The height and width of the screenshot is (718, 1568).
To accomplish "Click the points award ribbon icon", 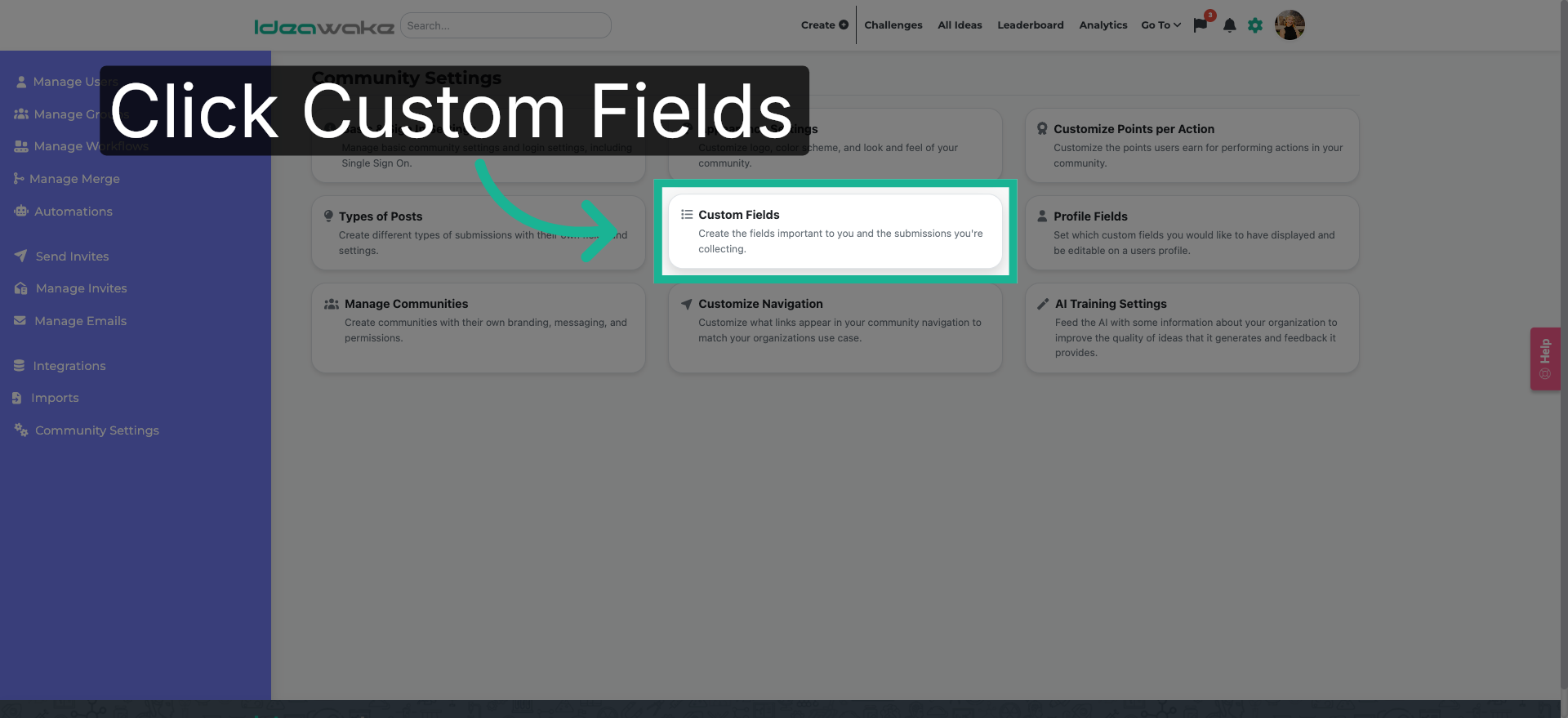I will (x=1042, y=129).
